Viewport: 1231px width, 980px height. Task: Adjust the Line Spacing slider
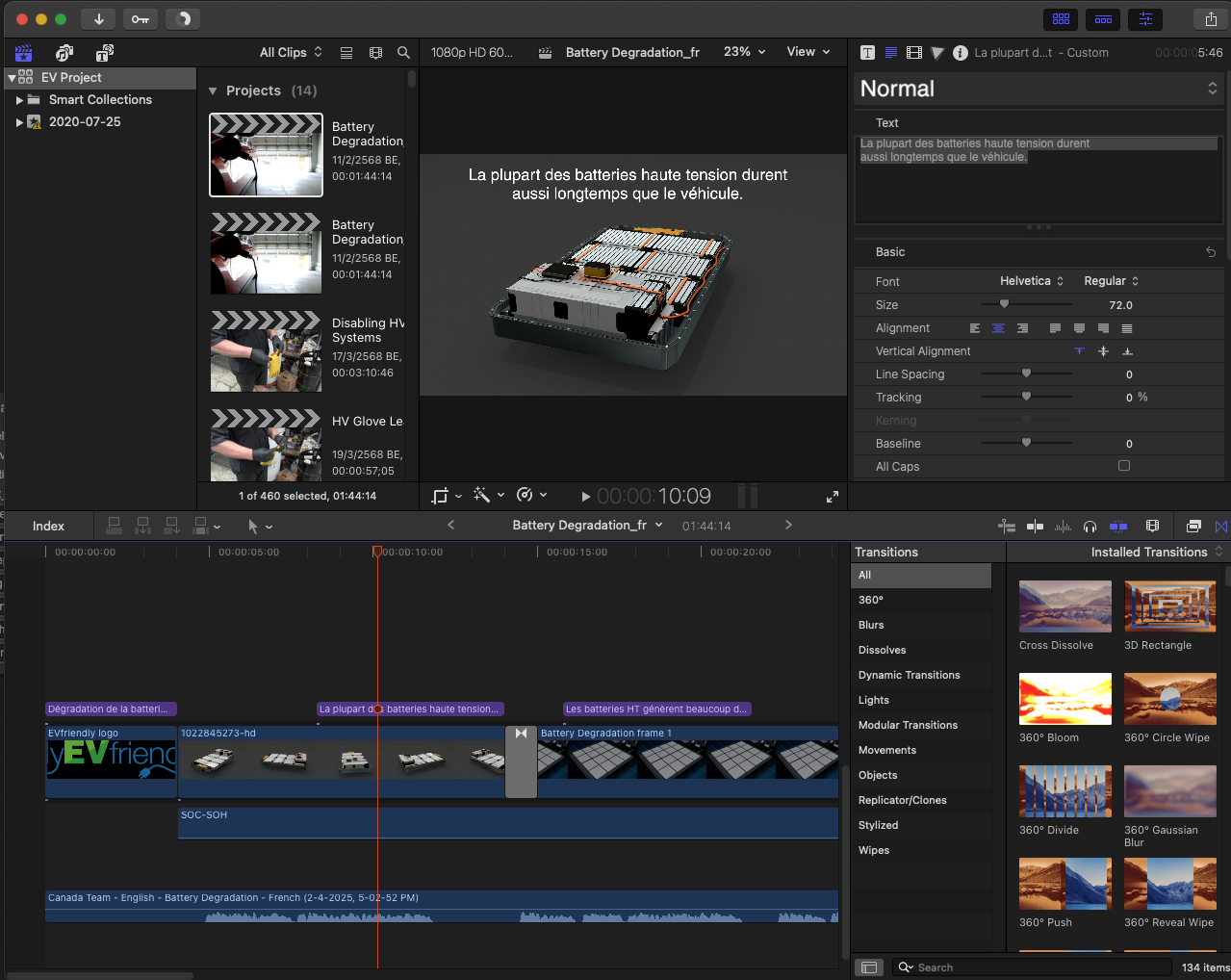click(1026, 374)
